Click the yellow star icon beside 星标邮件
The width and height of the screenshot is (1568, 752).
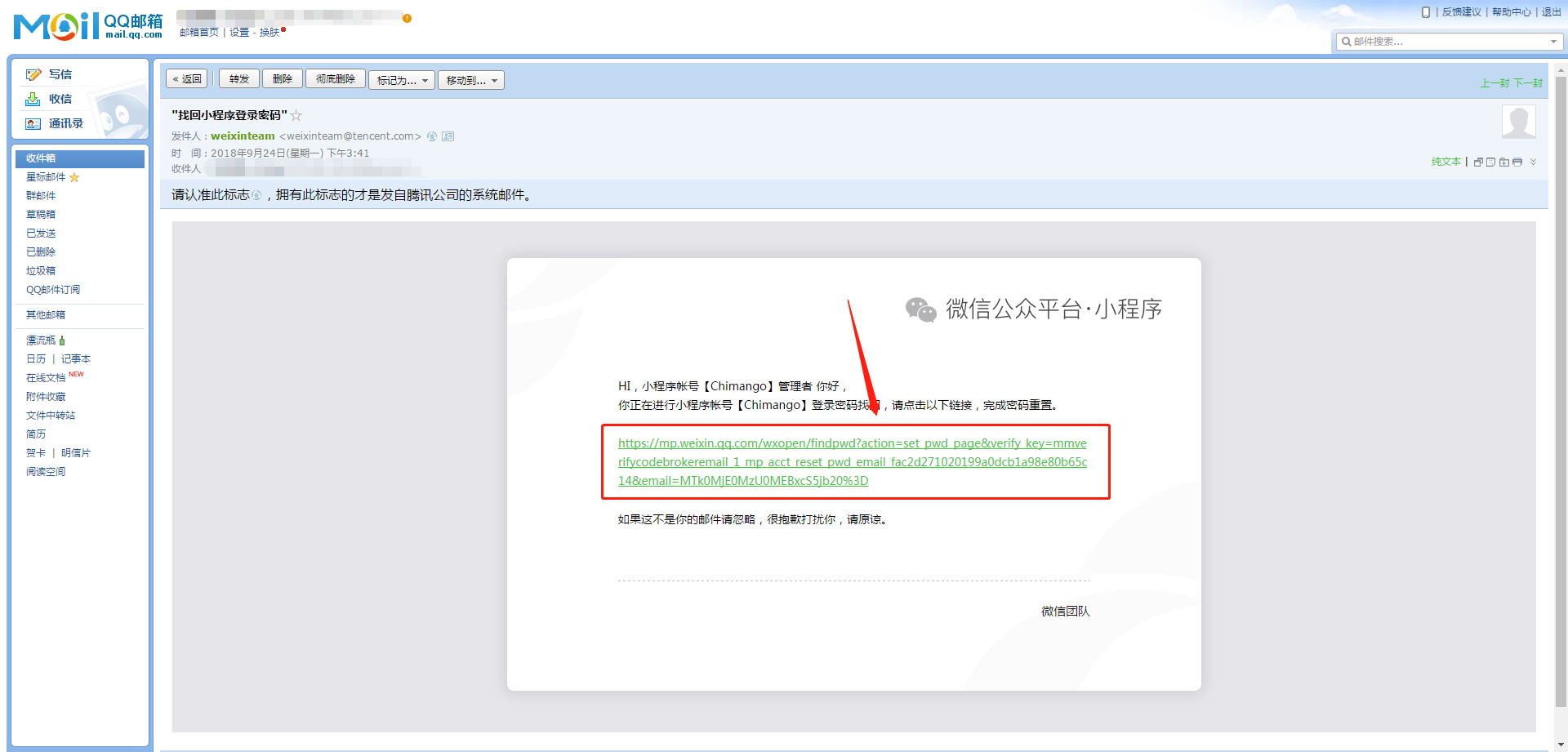tap(74, 177)
